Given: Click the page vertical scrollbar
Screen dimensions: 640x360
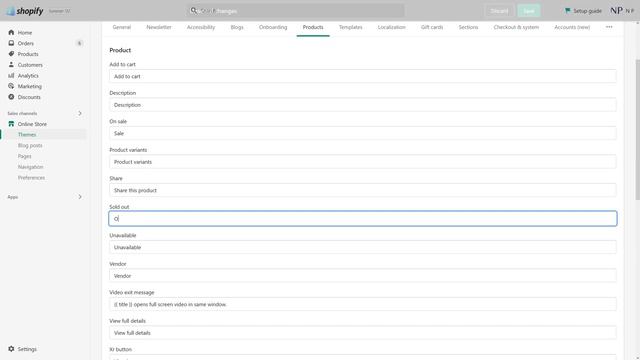Looking at the screenshot, I should tap(638, 130).
